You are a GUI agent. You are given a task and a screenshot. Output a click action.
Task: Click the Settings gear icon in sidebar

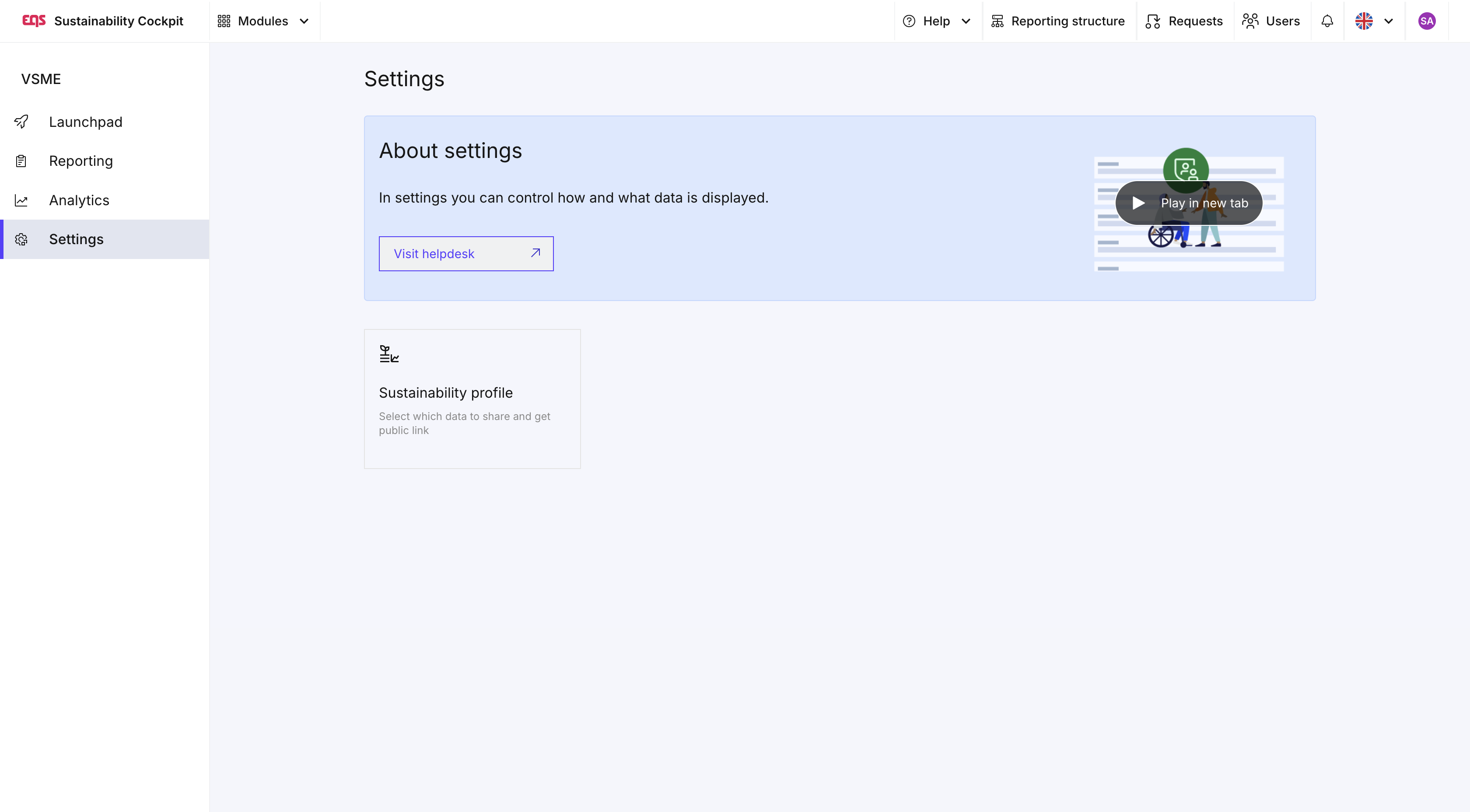[22, 239]
